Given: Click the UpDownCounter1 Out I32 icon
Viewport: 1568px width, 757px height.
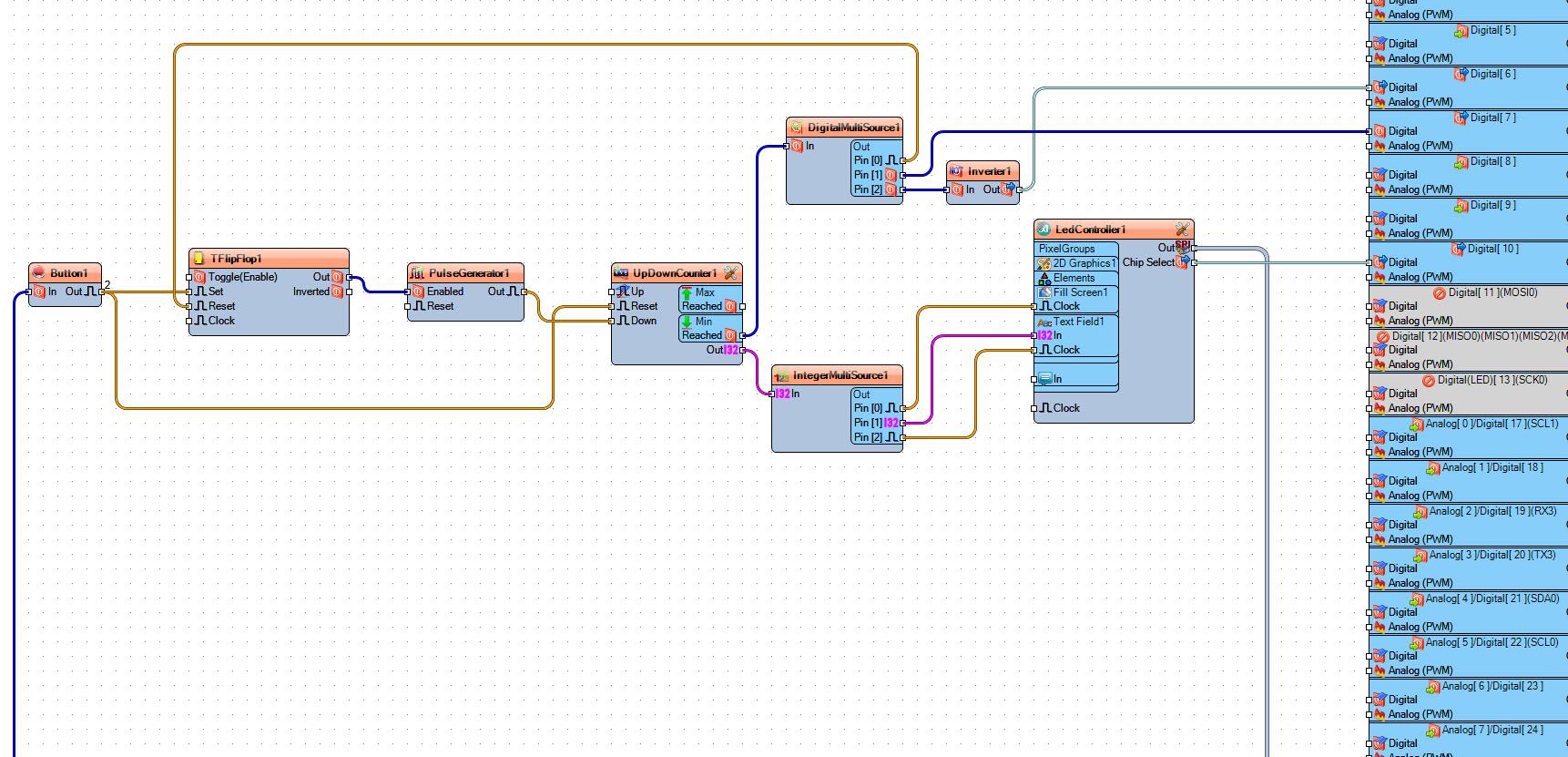Looking at the screenshot, I should [x=731, y=350].
